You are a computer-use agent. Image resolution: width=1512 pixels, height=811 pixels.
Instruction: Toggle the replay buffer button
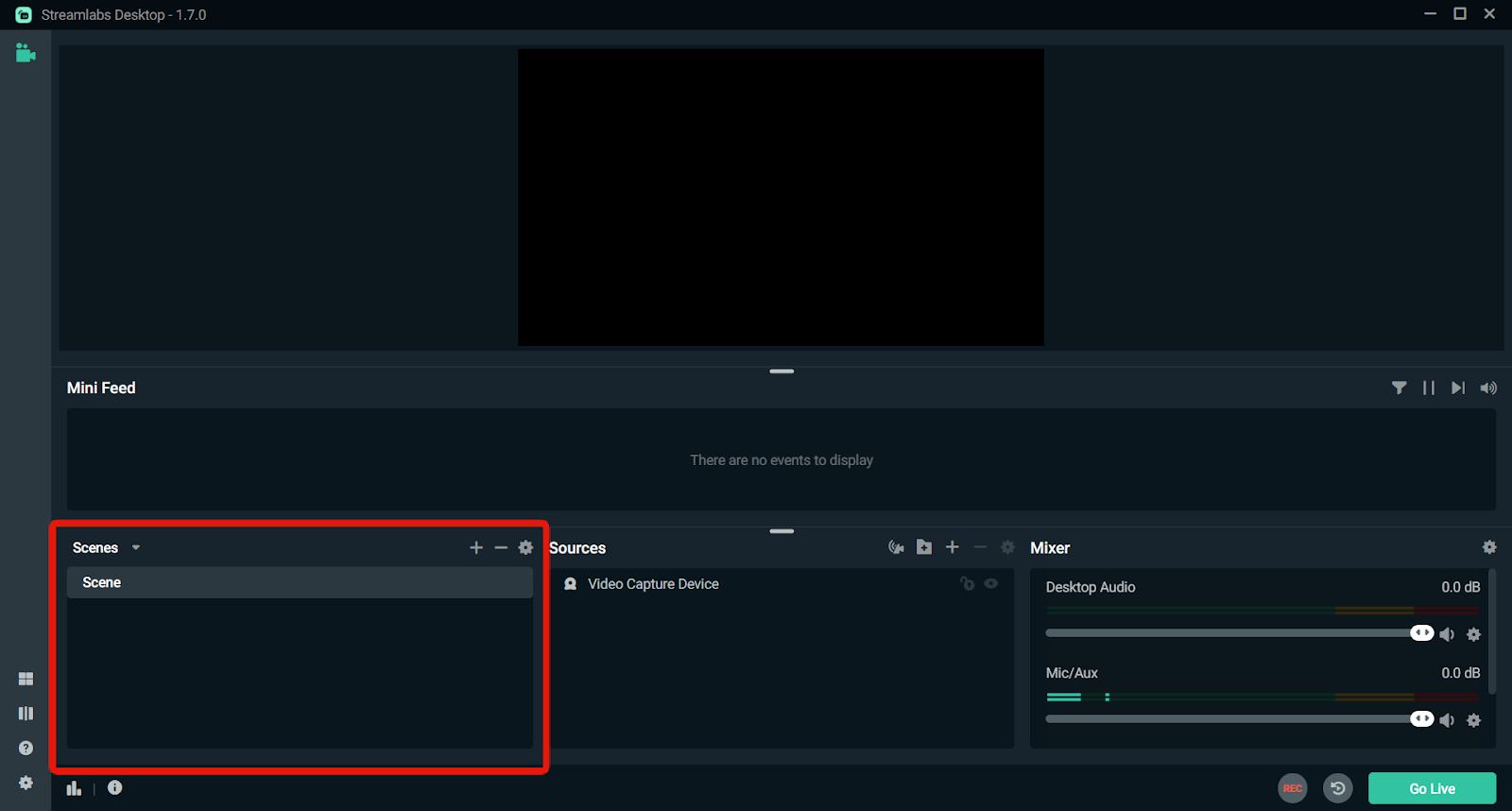point(1338,788)
